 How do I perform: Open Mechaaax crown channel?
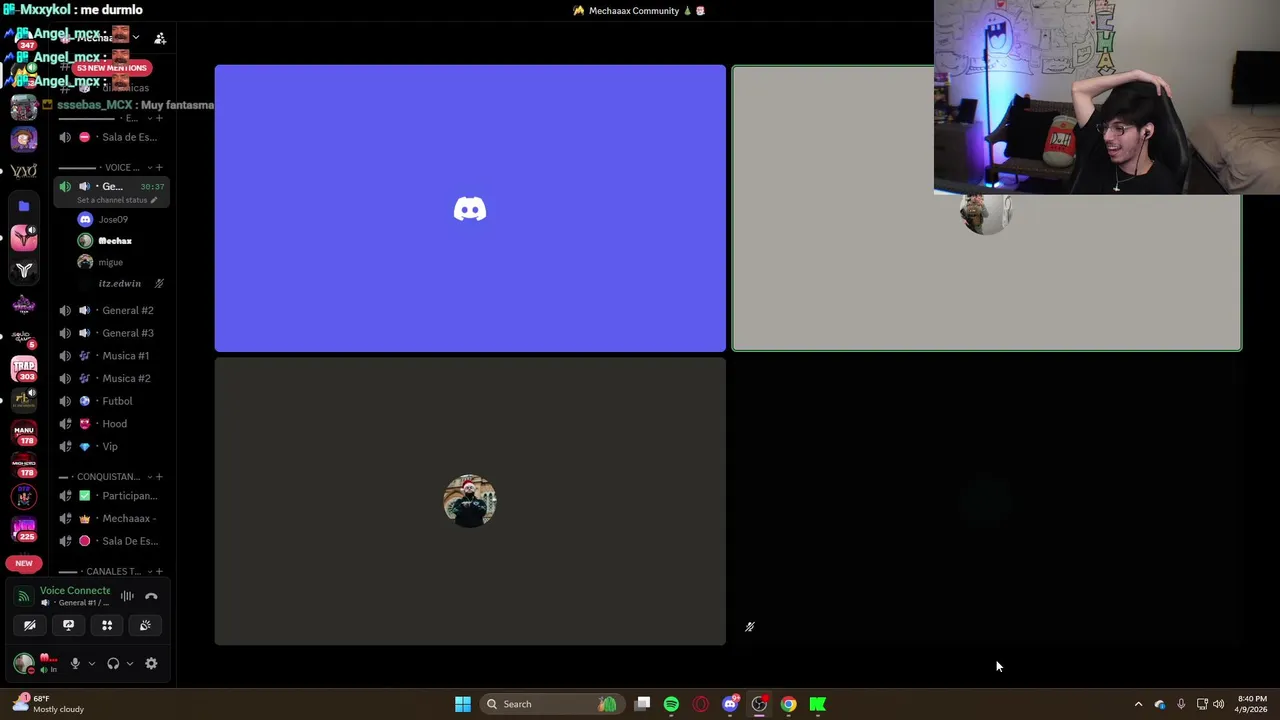pos(111,518)
